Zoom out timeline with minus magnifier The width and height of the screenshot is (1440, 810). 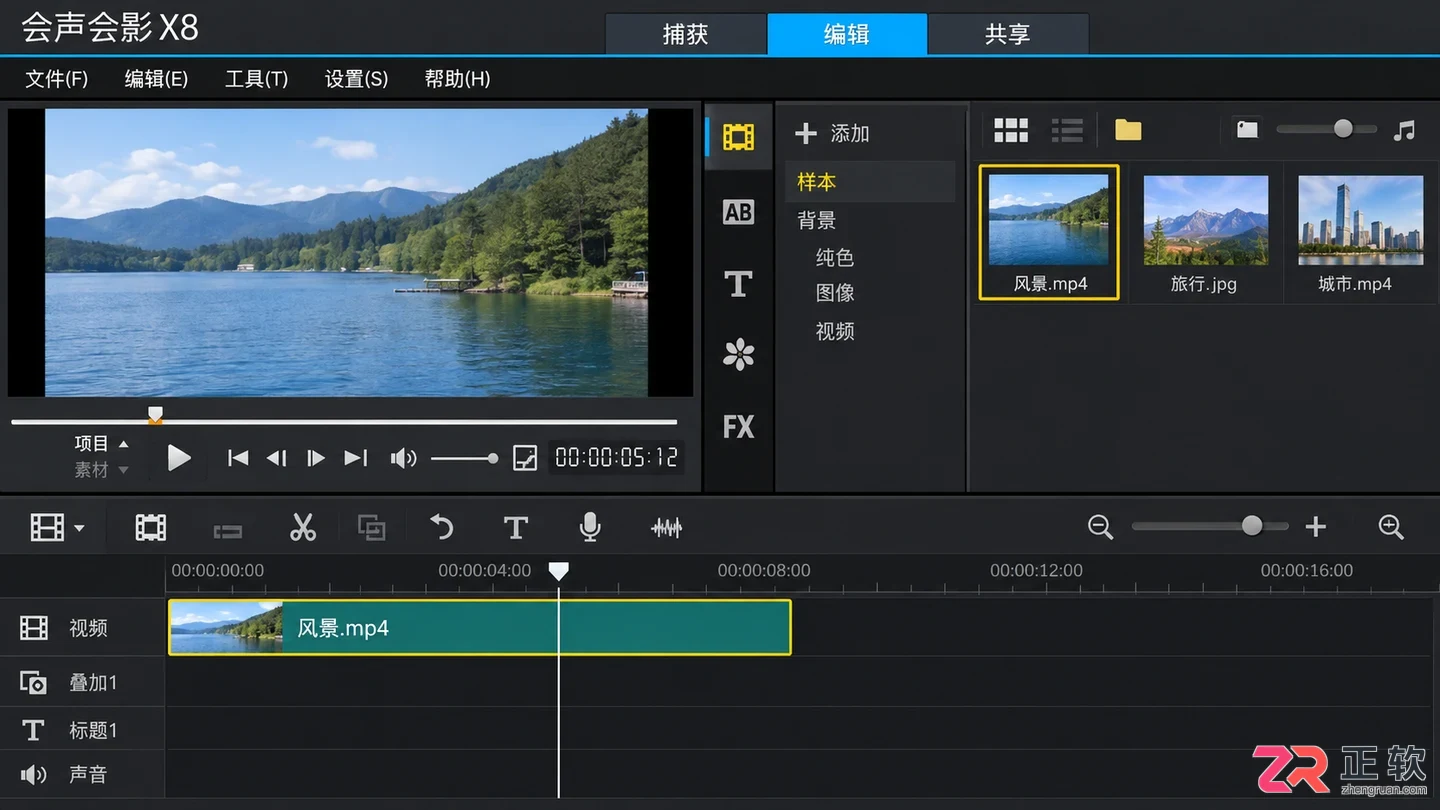(x=1101, y=527)
